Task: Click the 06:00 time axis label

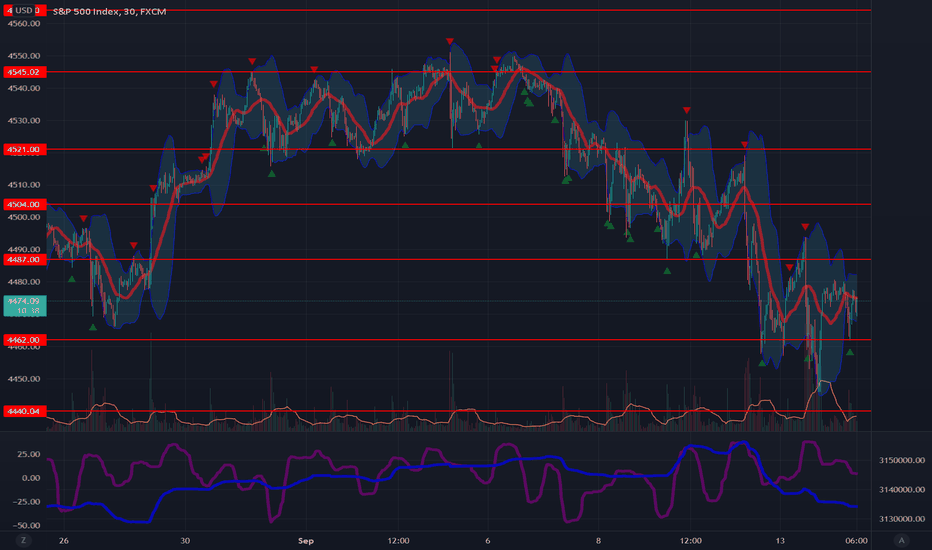Action: pyautogui.click(x=857, y=540)
